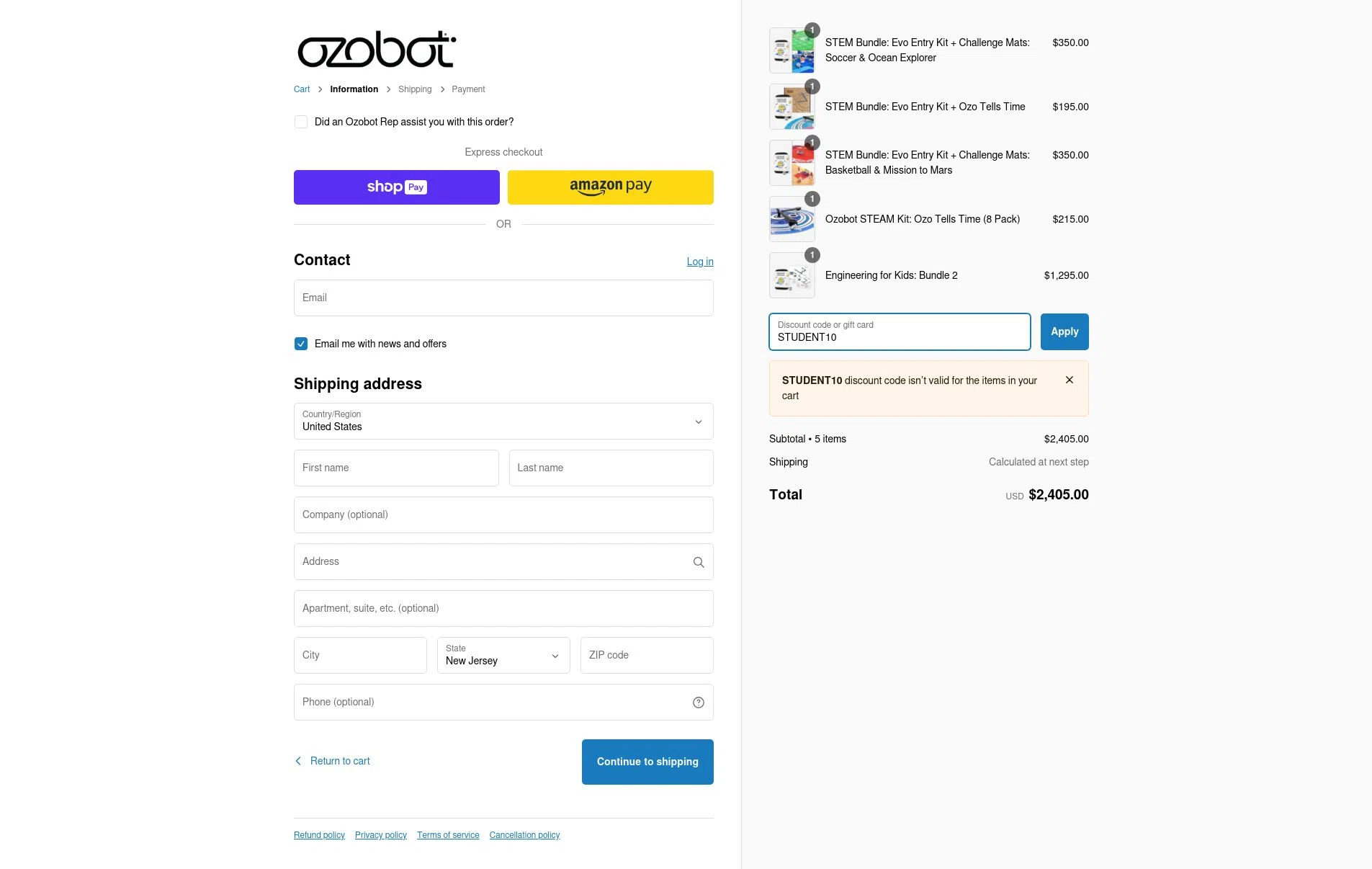The width and height of the screenshot is (1372, 869).
Task: Click the Engineering for Kids Bundle 2 thumbnail
Action: [x=792, y=275]
